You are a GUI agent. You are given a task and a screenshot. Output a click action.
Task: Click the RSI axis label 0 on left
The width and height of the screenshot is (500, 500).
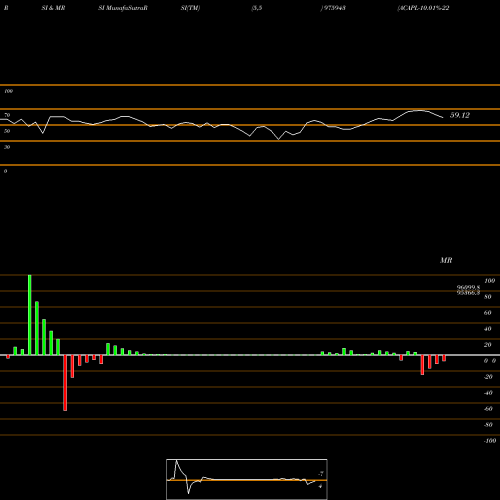5,171
